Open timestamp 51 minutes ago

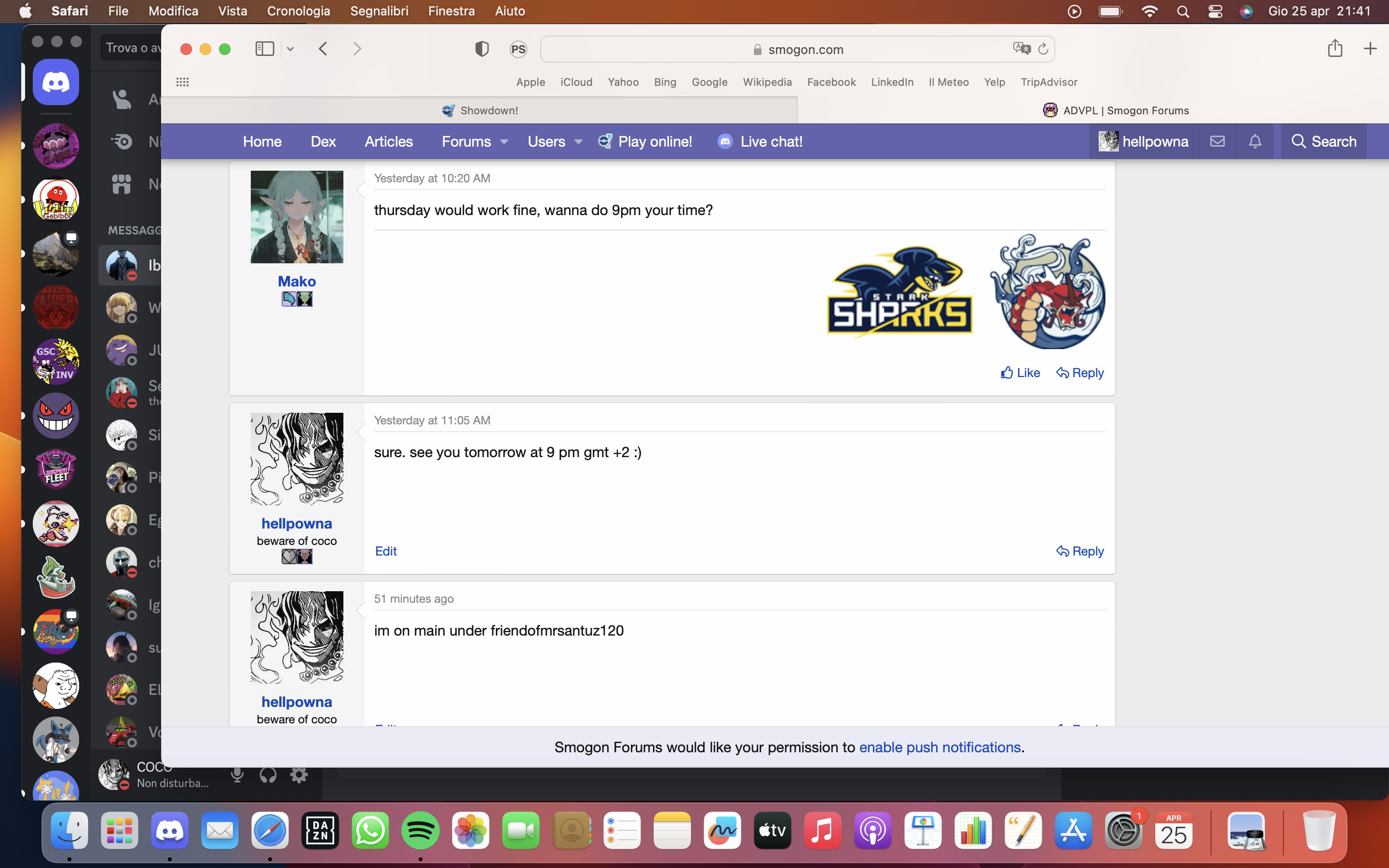414,599
